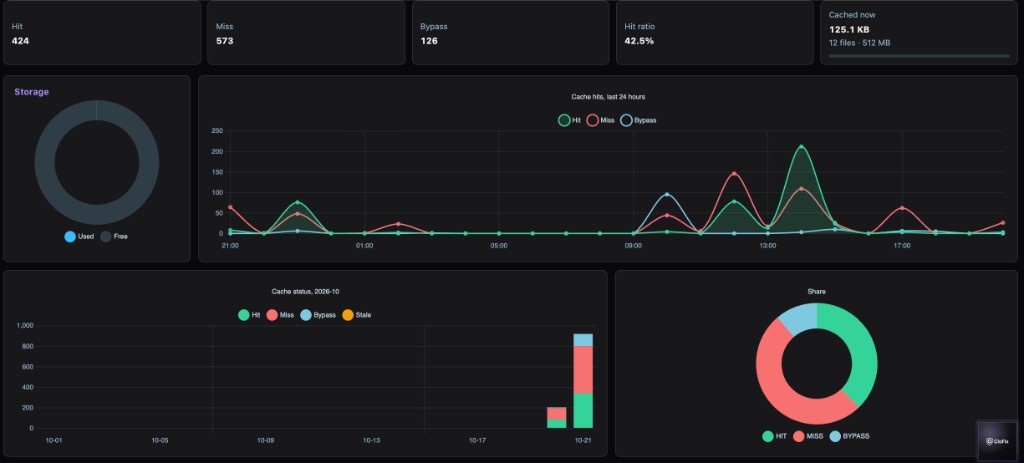The image size is (1024, 463).
Task: Toggle MISS in Share chart legend
Action: [x=808, y=436]
